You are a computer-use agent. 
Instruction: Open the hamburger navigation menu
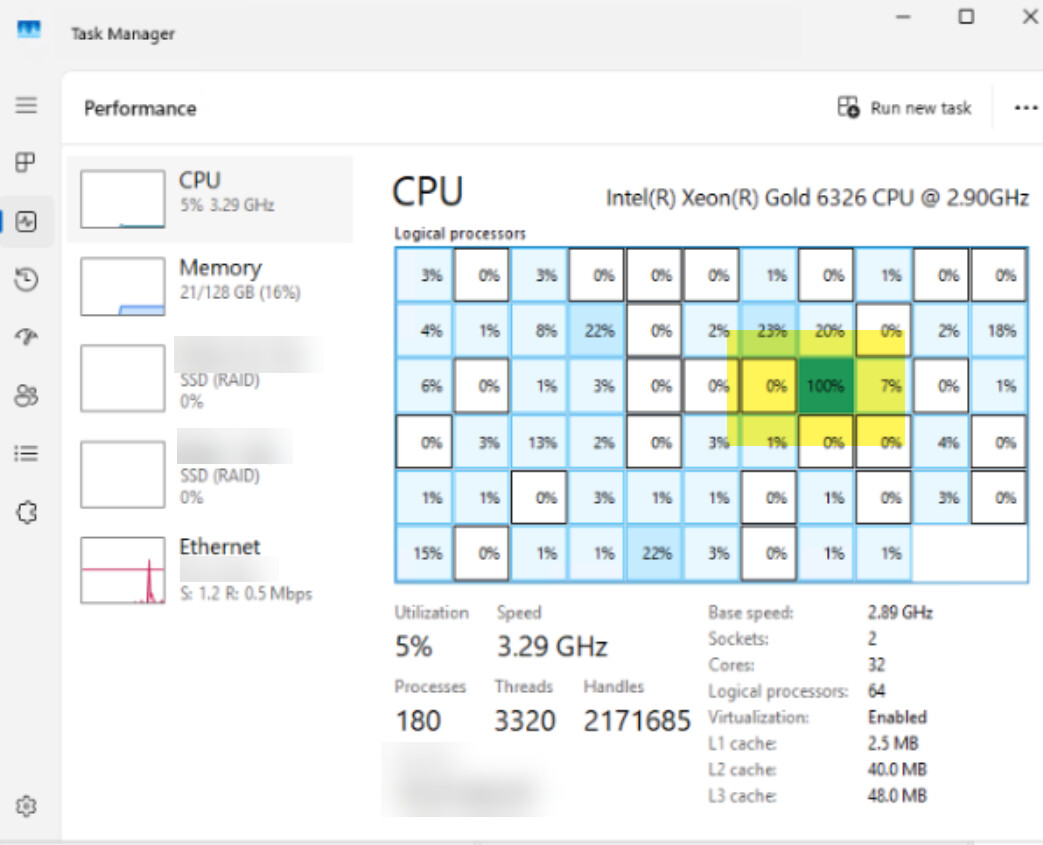click(26, 105)
